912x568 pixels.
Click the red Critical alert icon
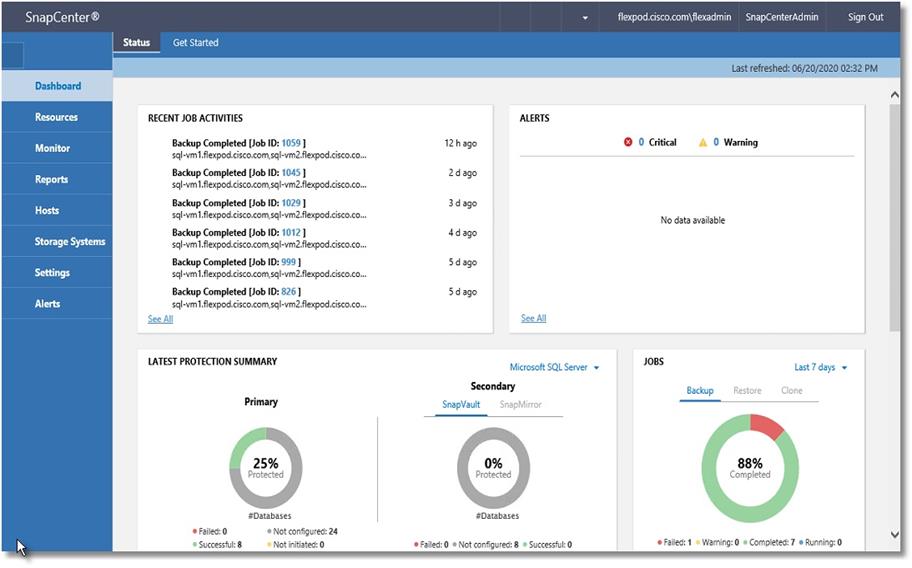tap(628, 142)
